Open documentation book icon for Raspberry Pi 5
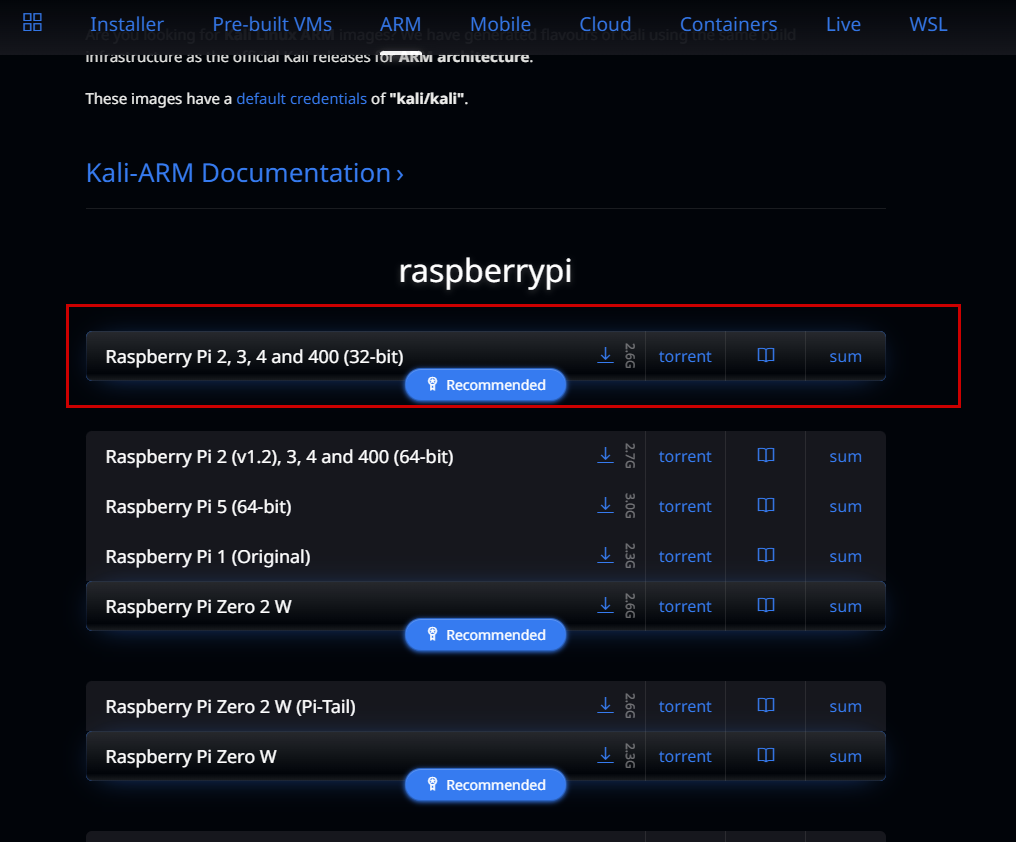 point(766,505)
